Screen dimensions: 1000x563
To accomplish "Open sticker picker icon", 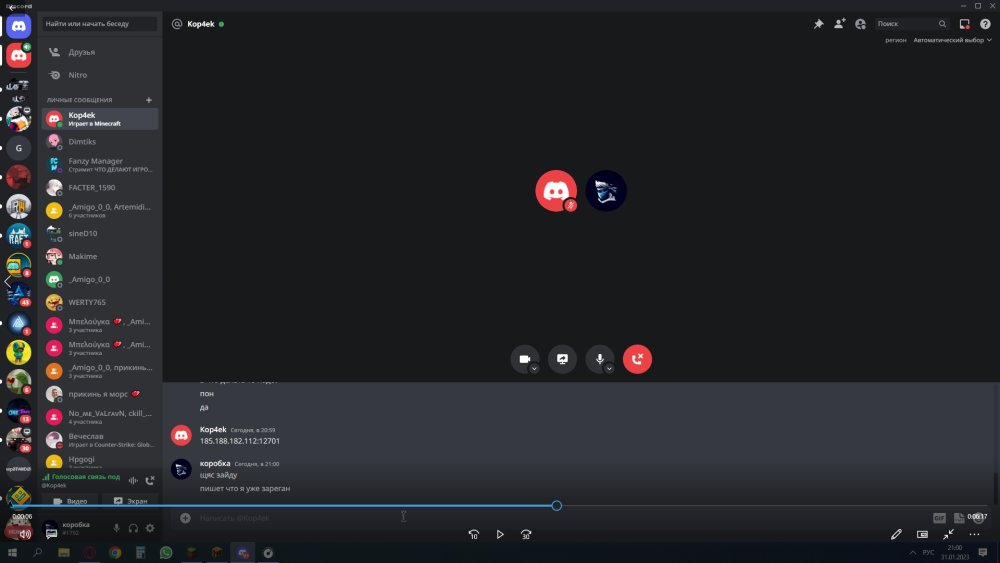I will pyautogui.click(x=959, y=518).
